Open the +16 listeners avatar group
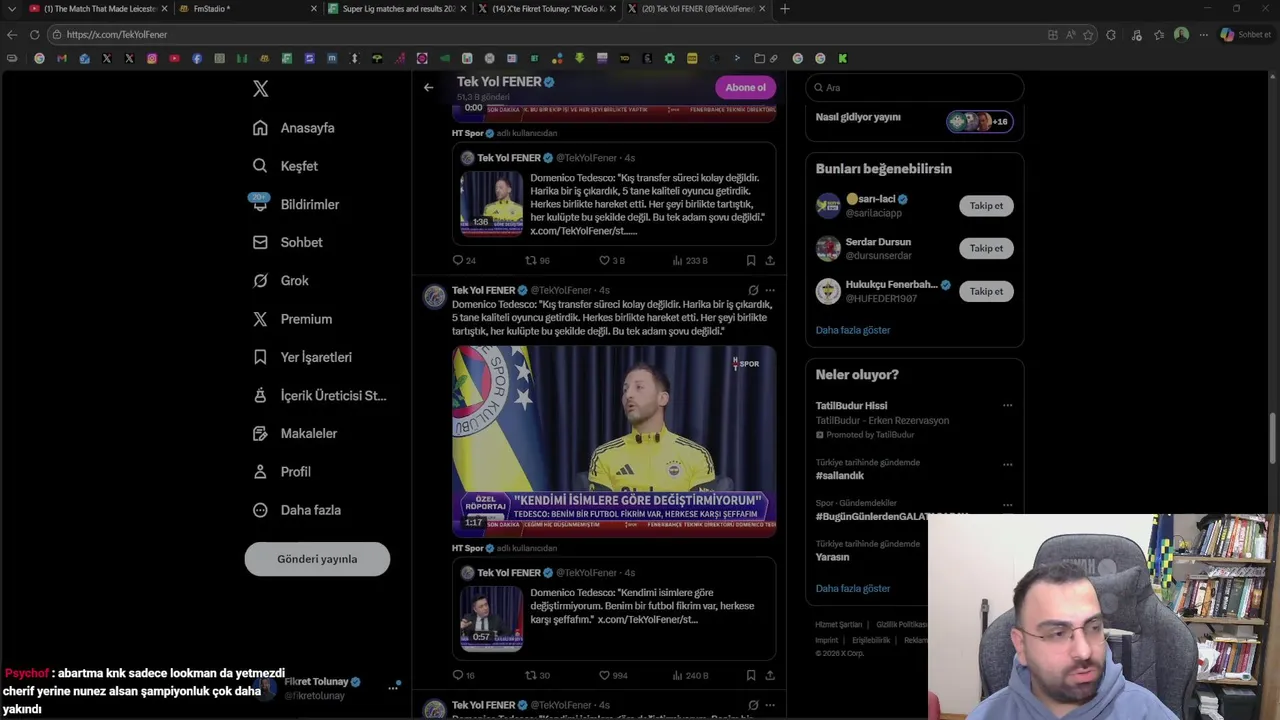 (980, 122)
